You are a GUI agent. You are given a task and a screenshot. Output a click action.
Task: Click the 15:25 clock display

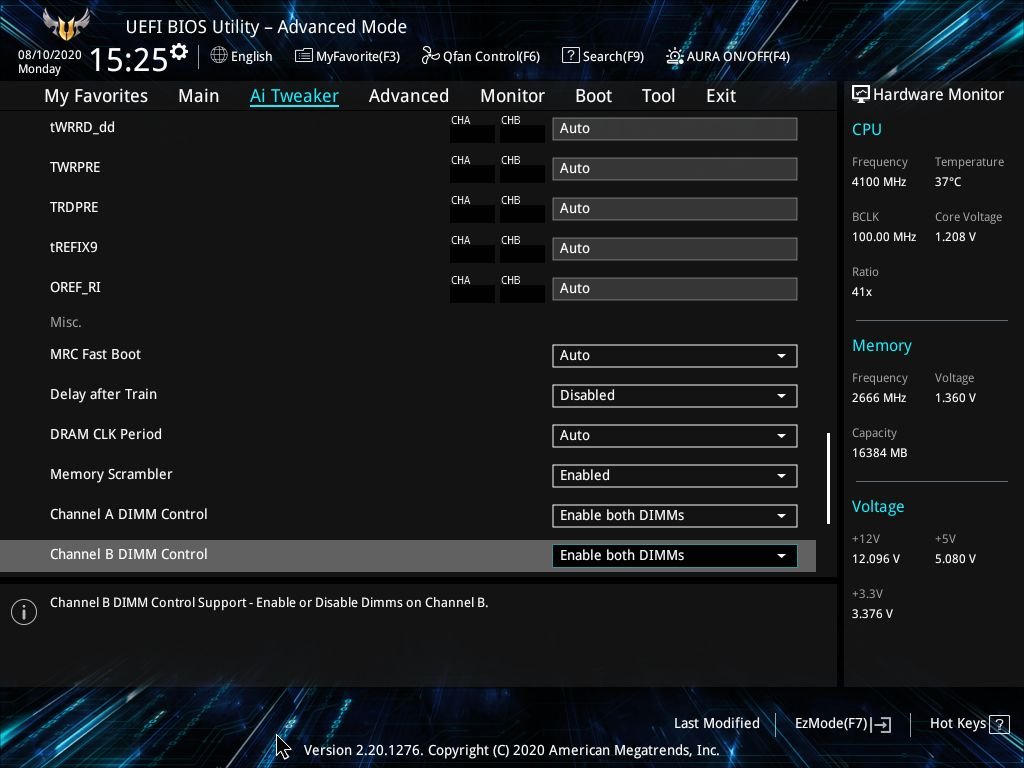pos(129,59)
